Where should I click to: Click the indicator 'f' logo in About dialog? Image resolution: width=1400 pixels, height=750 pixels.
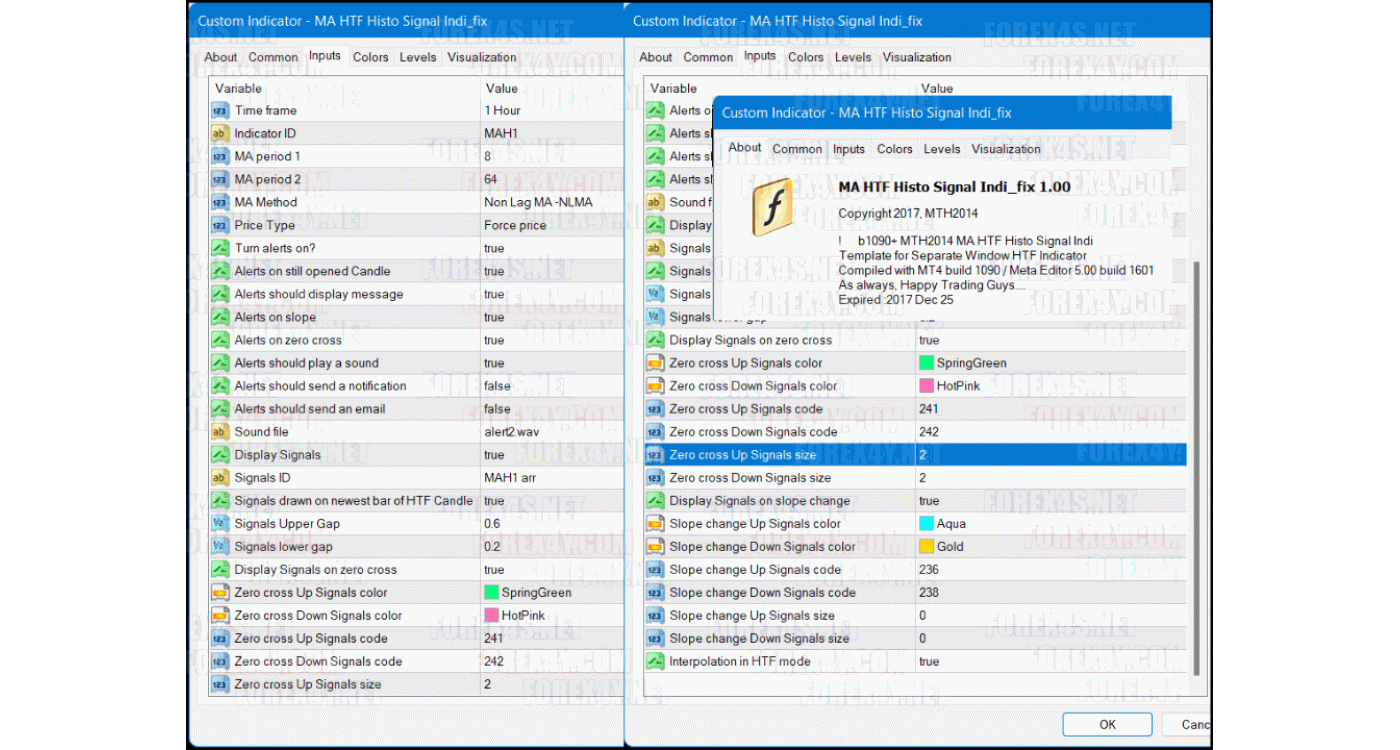coord(772,208)
